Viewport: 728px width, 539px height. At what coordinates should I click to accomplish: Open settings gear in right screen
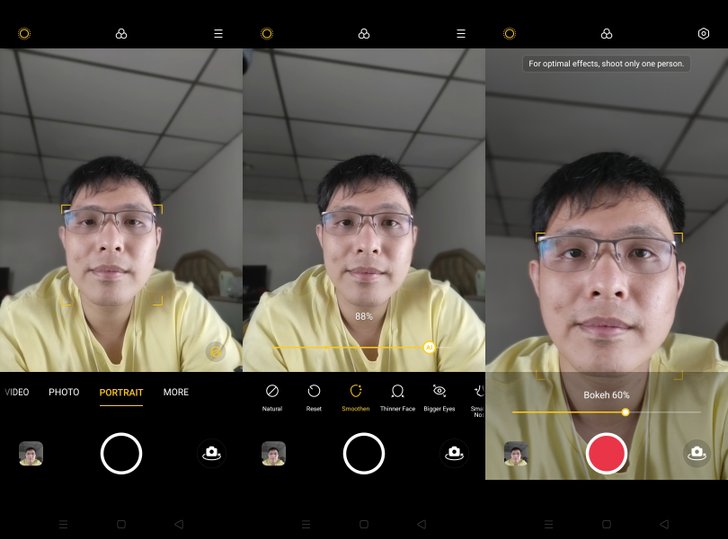click(703, 33)
